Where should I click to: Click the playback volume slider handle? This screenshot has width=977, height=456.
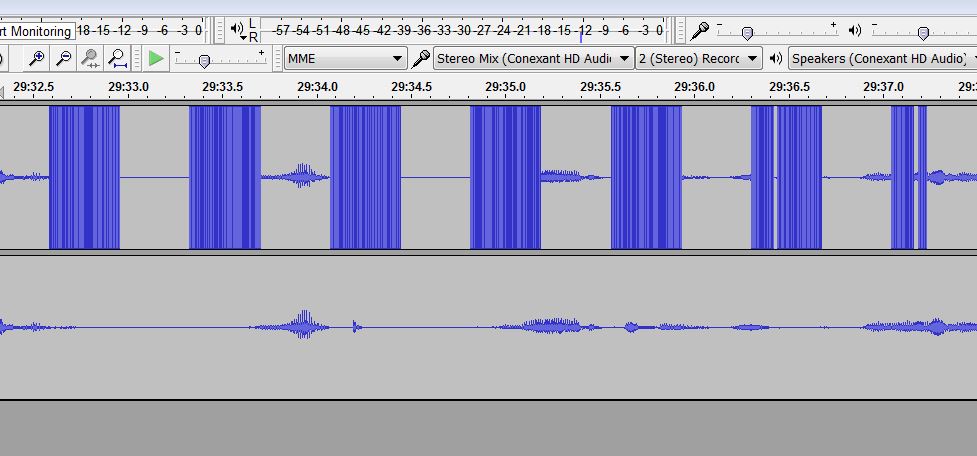click(x=922, y=33)
